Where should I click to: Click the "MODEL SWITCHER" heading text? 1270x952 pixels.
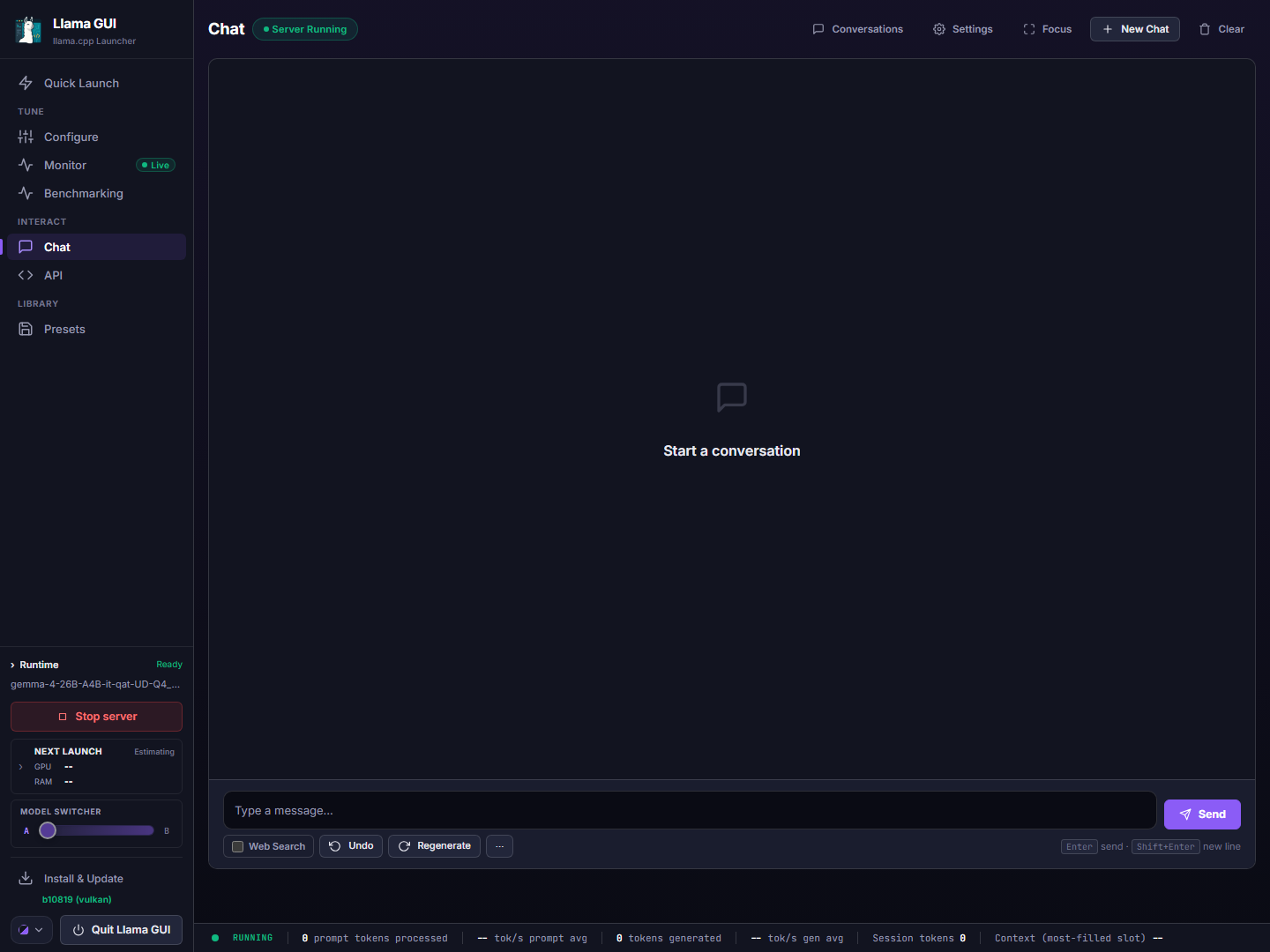[61, 812]
